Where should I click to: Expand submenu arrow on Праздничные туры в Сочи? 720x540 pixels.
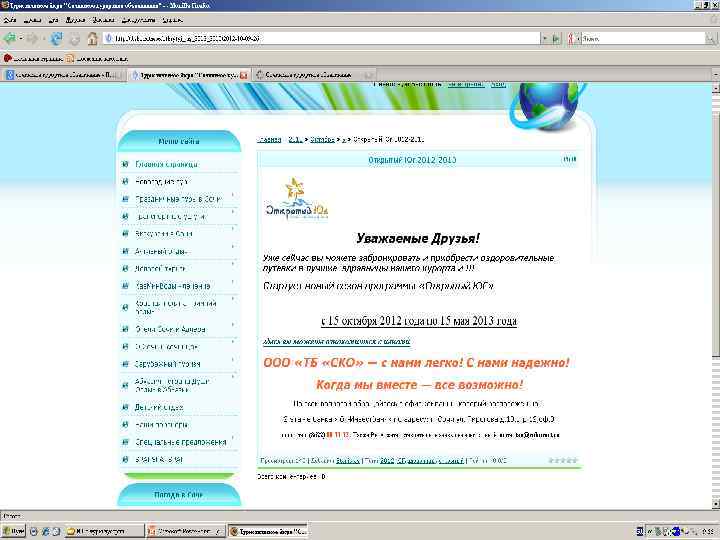(233, 196)
